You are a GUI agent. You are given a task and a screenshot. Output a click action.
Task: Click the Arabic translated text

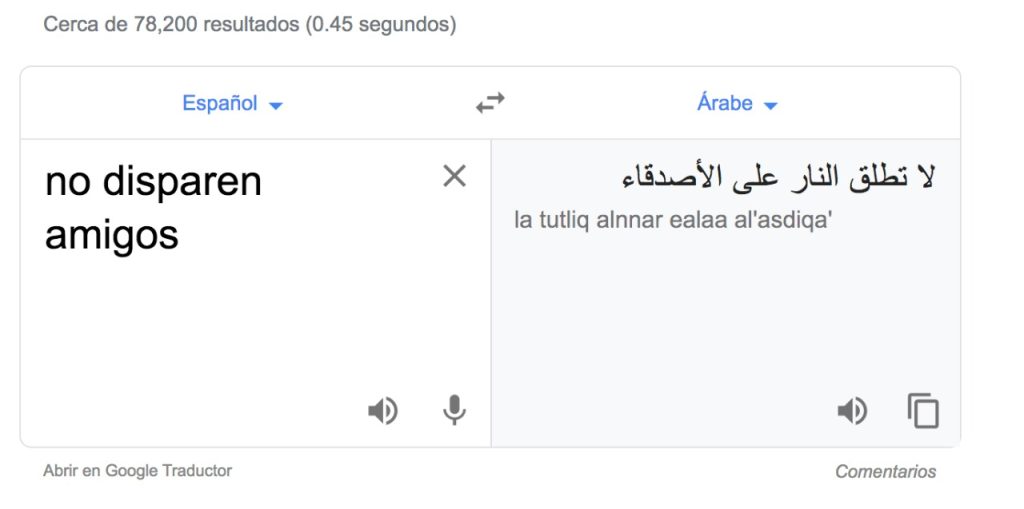(775, 179)
